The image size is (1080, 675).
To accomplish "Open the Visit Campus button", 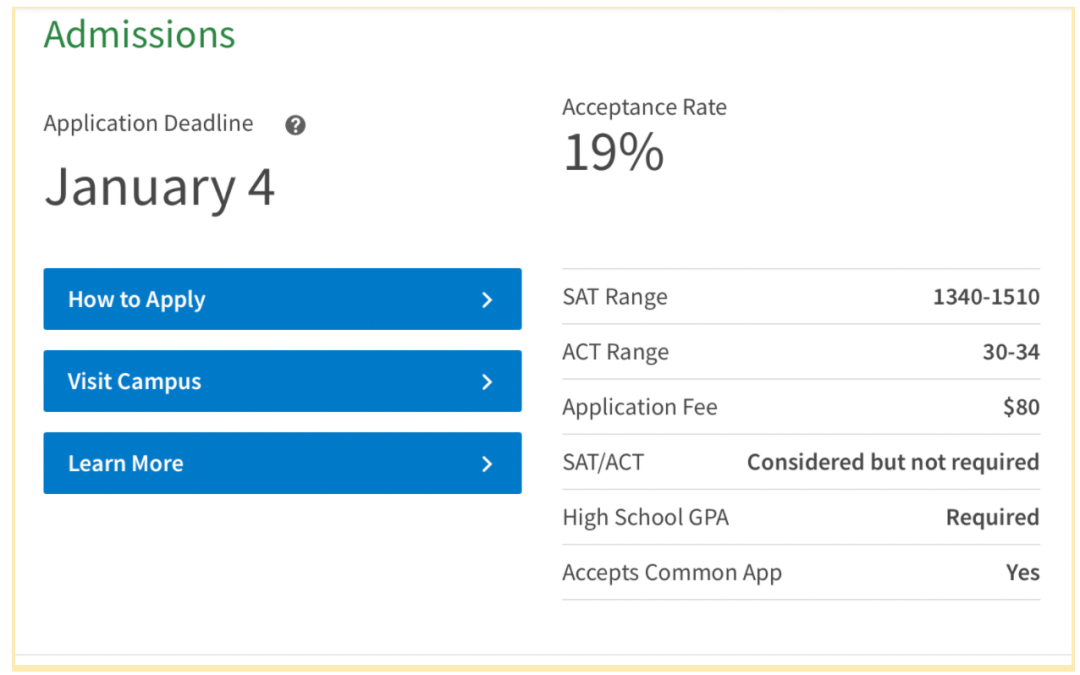I will point(282,381).
